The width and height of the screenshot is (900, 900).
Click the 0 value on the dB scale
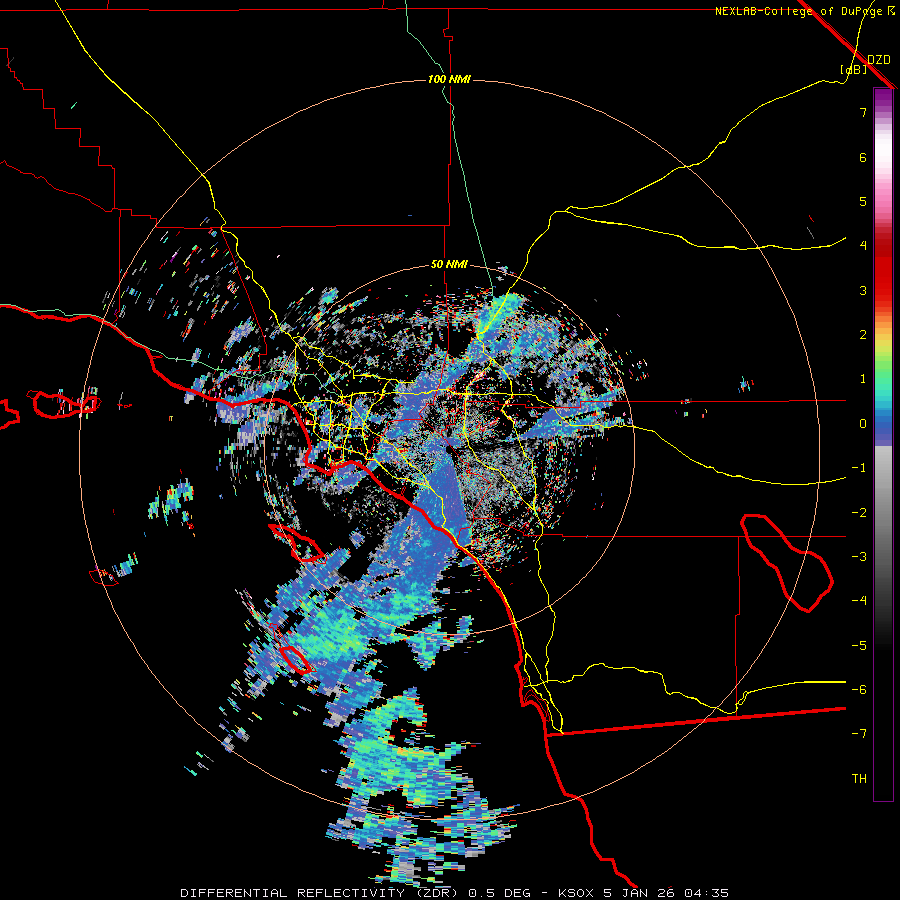[863, 424]
